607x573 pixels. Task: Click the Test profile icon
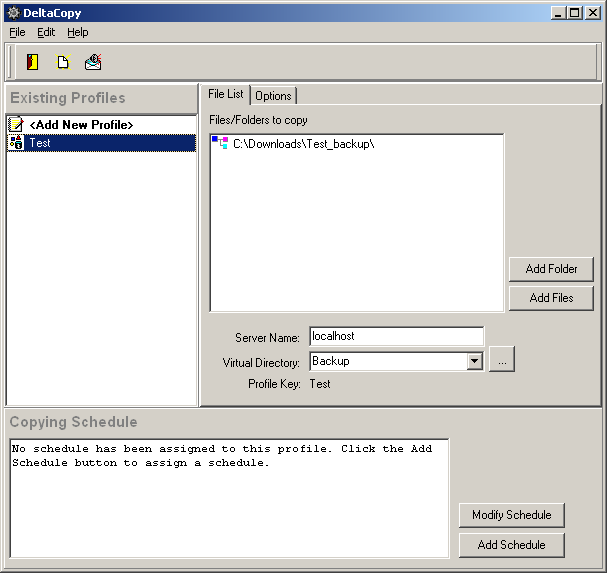[x=16, y=142]
